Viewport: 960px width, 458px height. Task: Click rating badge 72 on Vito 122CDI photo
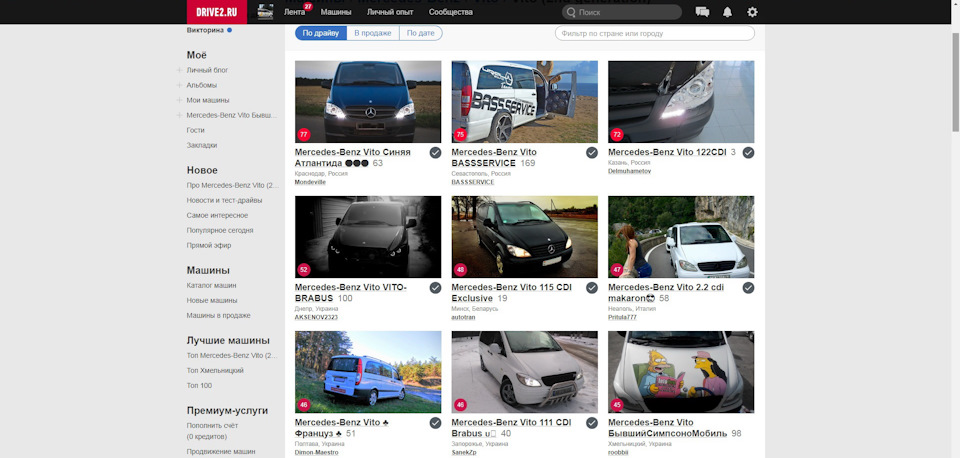(617, 135)
